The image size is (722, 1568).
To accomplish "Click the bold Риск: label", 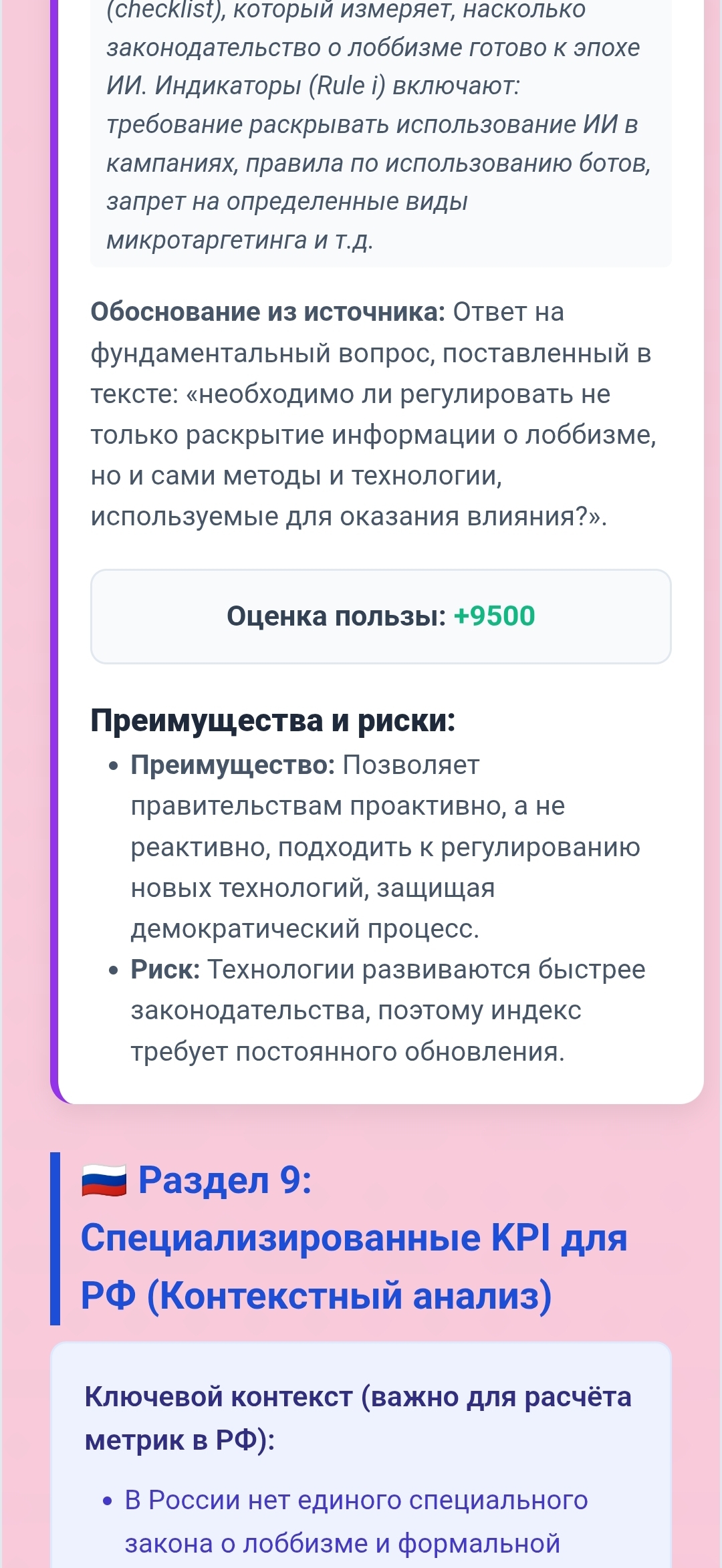I will point(165,970).
